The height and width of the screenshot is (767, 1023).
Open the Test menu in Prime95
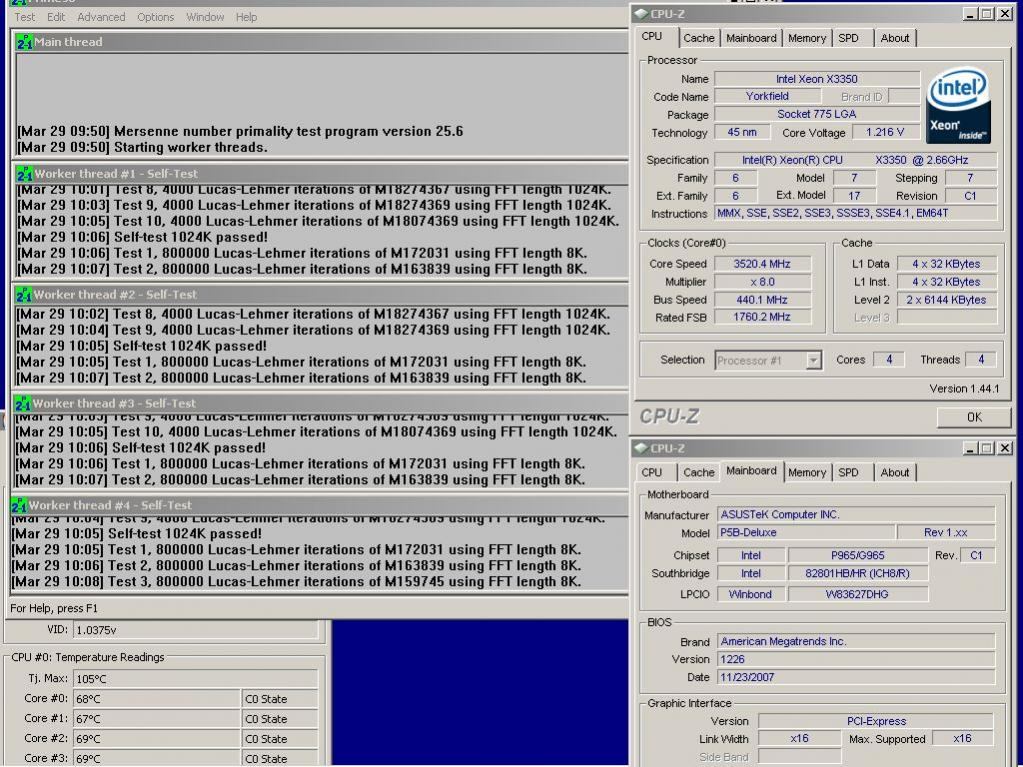pos(25,17)
